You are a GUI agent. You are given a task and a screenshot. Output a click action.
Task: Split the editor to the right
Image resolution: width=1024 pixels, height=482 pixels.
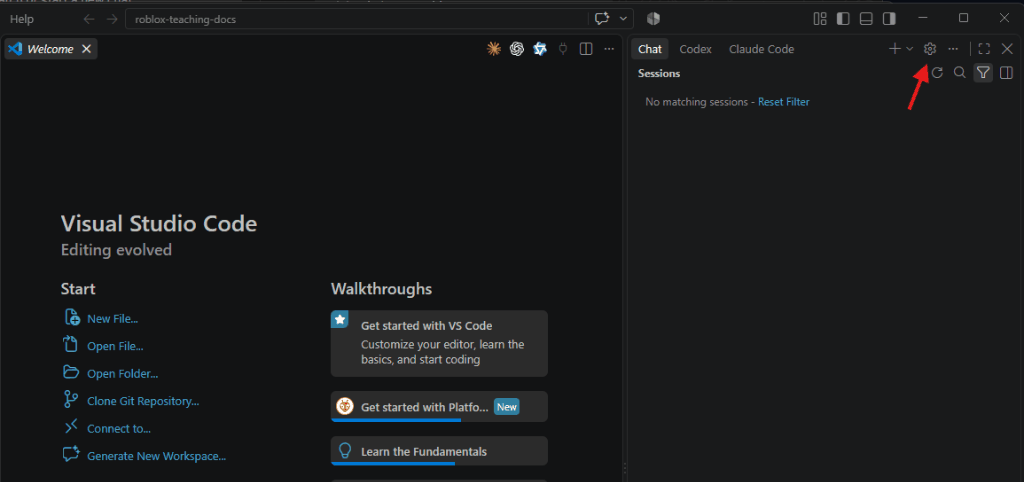click(x=586, y=49)
